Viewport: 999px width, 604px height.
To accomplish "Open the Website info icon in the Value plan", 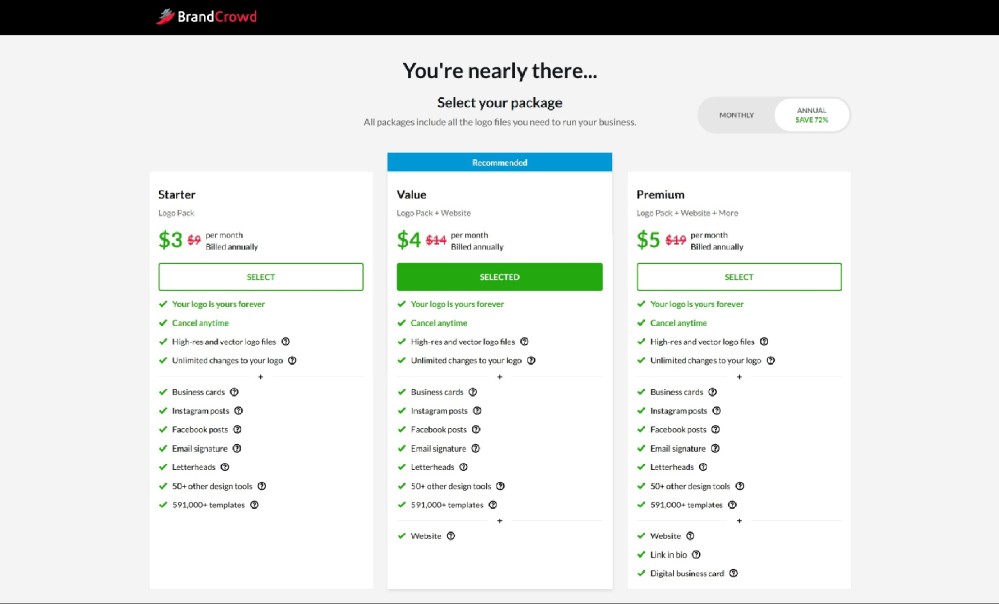I will click(x=450, y=535).
